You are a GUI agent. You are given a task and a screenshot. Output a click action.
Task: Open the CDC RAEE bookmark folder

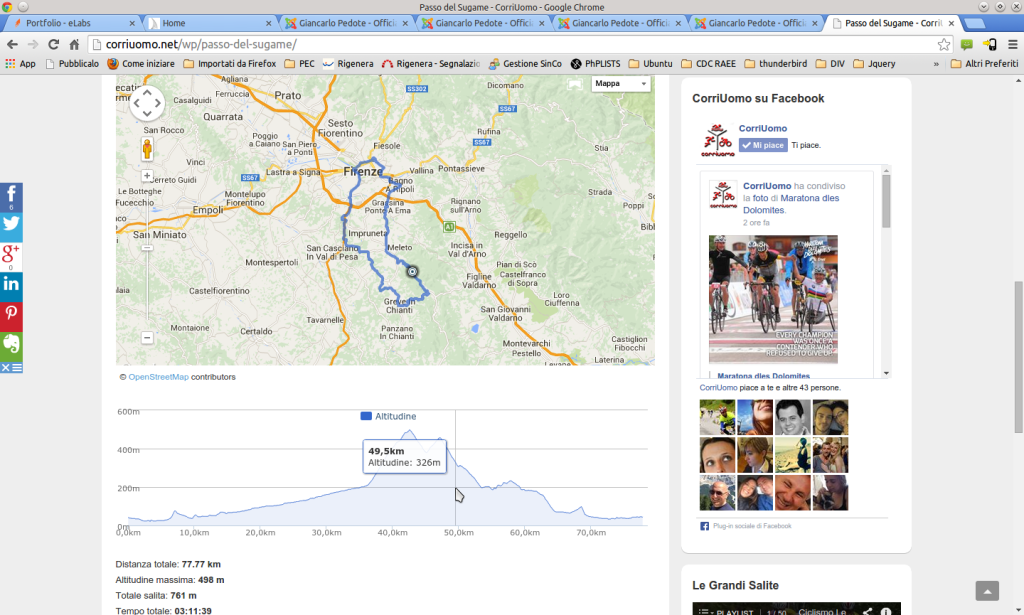click(709, 63)
